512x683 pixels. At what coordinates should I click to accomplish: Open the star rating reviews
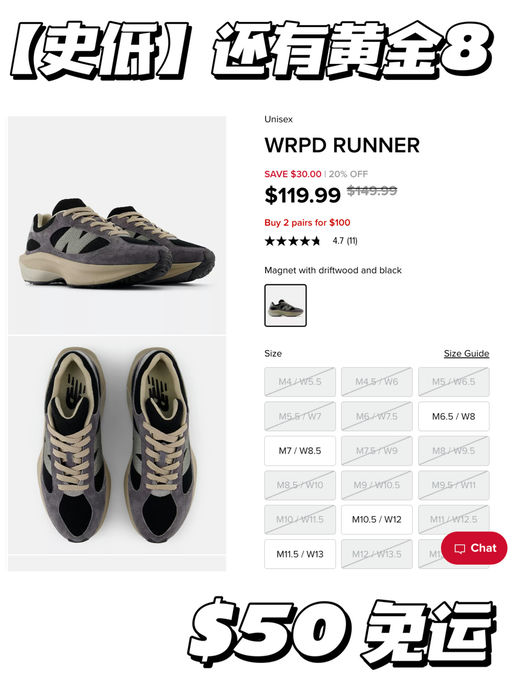(x=292, y=241)
